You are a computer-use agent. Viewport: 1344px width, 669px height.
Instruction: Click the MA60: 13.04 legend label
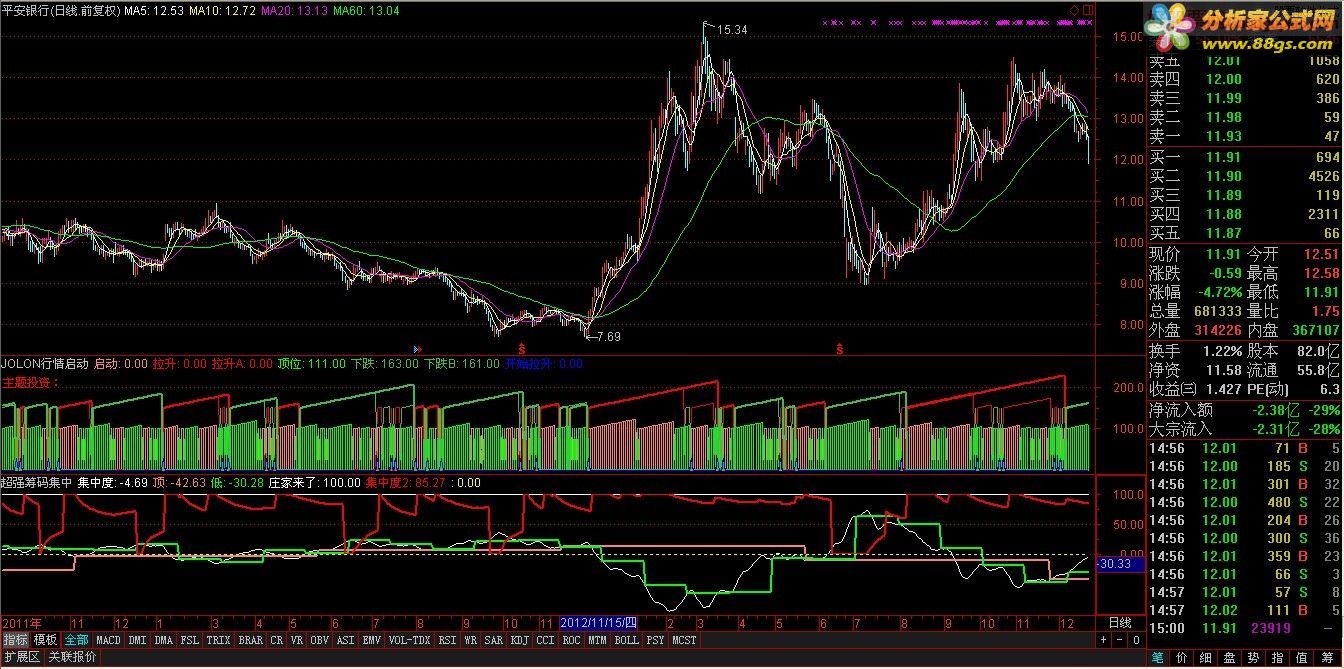(x=366, y=10)
